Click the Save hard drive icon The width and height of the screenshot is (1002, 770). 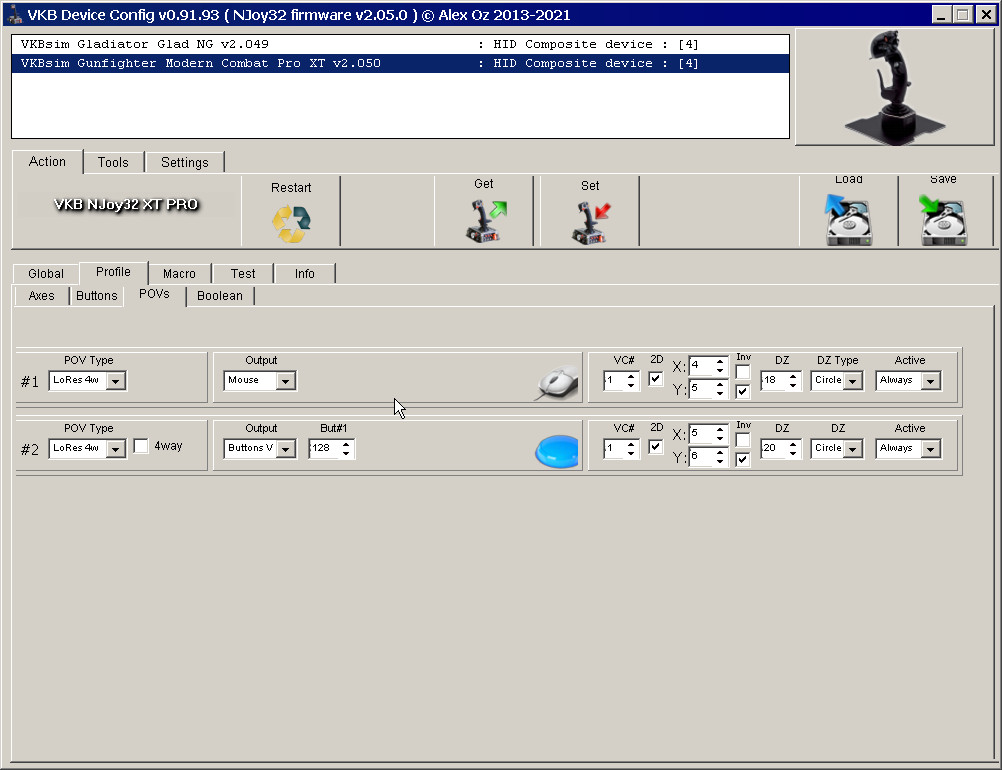point(943,220)
